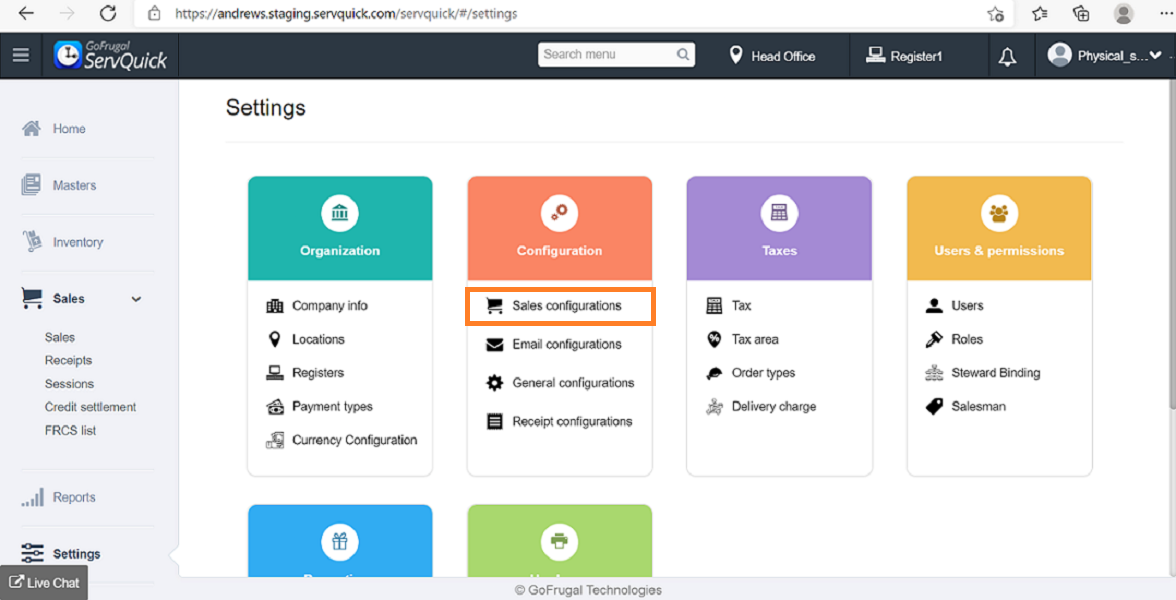Go to Inventory in sidebar
The image size is (1176, 600).
point(77,242)
